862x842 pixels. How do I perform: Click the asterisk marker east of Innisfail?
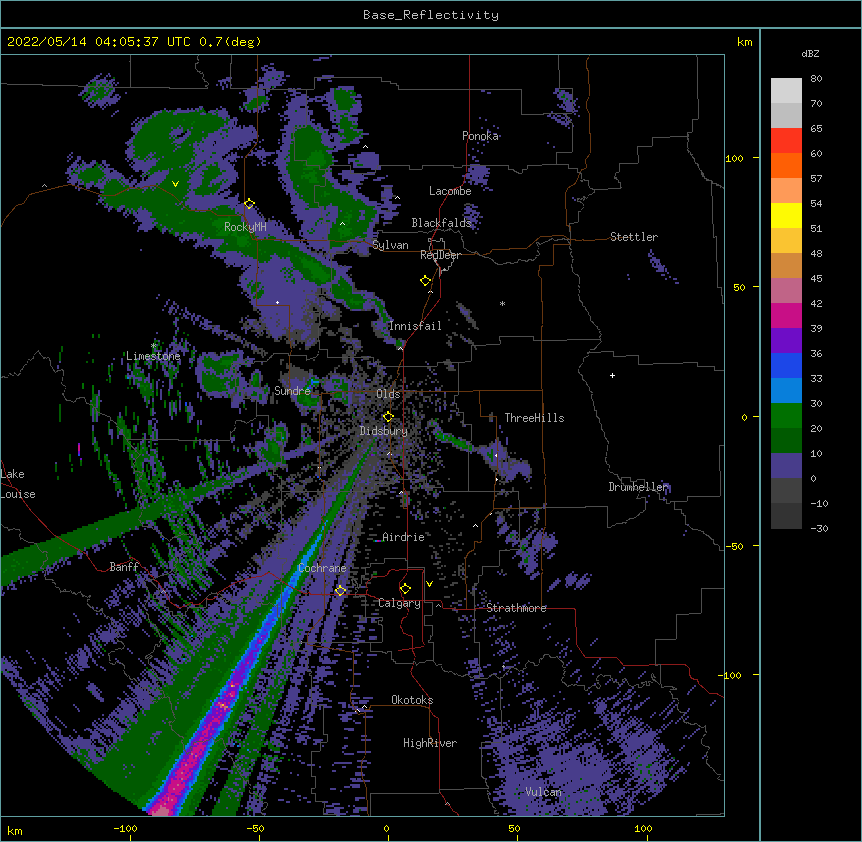point(502,304)
